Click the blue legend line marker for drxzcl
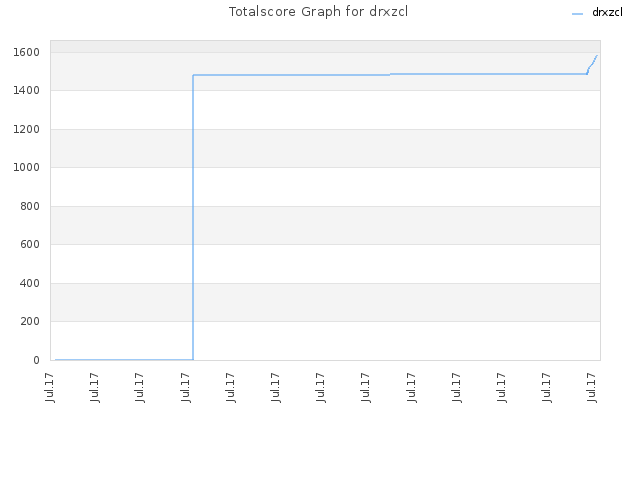 click(x=578, y=14)
